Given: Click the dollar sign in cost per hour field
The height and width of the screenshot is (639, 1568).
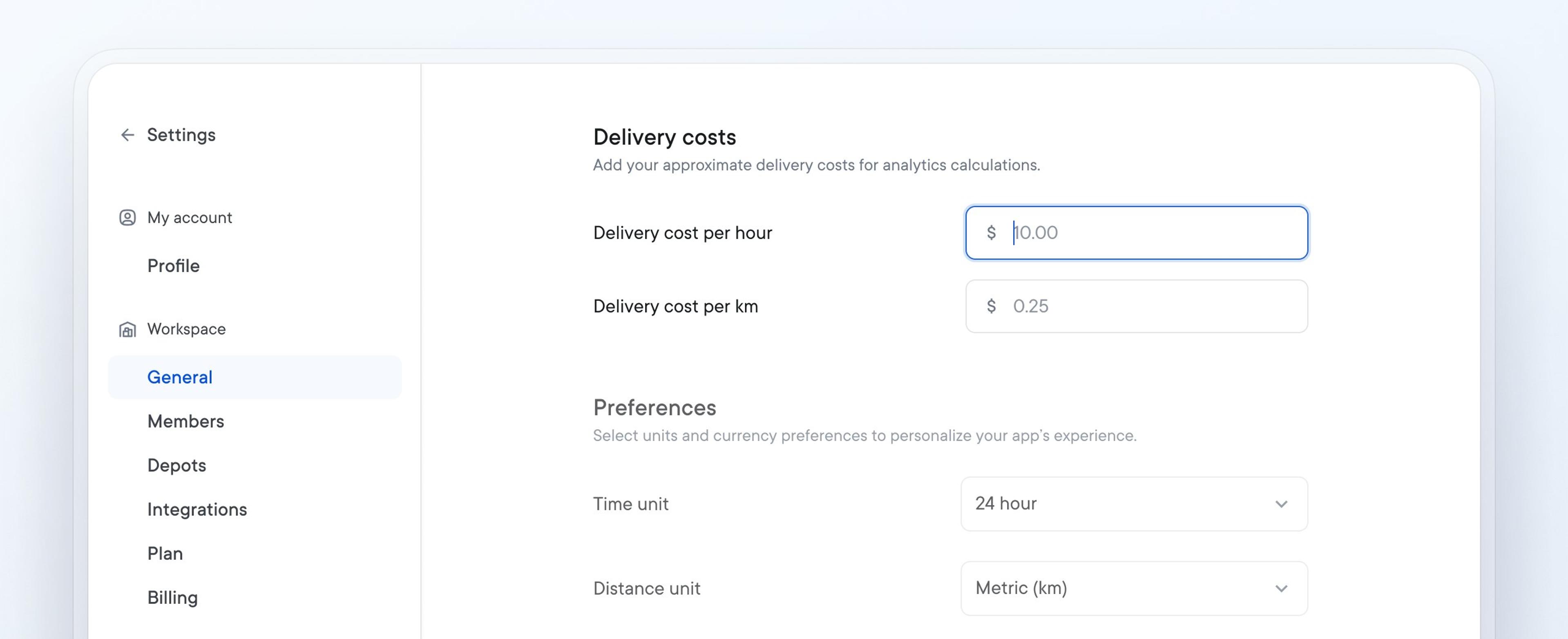Looking at the screenshot, I should (x=991, y=232).
